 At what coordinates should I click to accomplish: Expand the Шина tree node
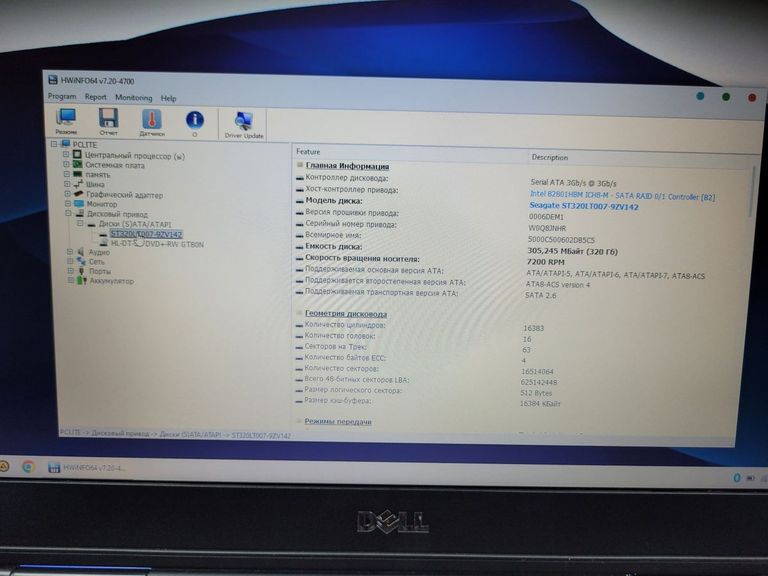click(x=67, y=184)
